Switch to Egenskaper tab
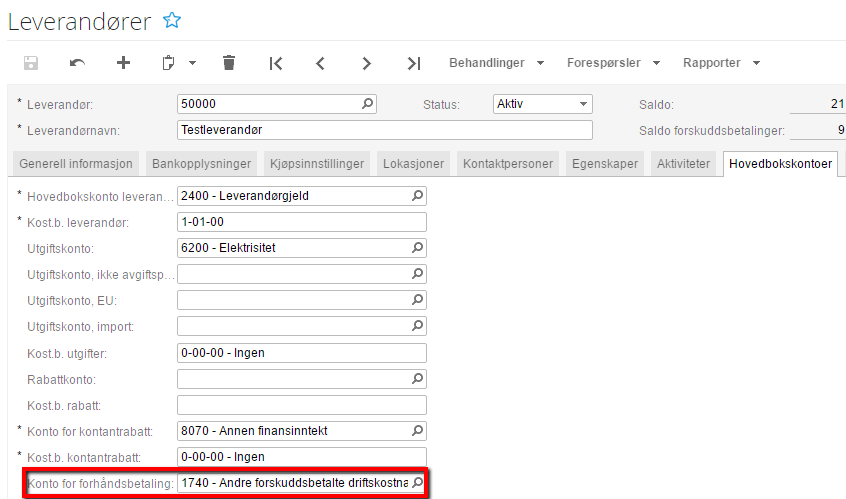The image size is (846, 499). [605, 163]
